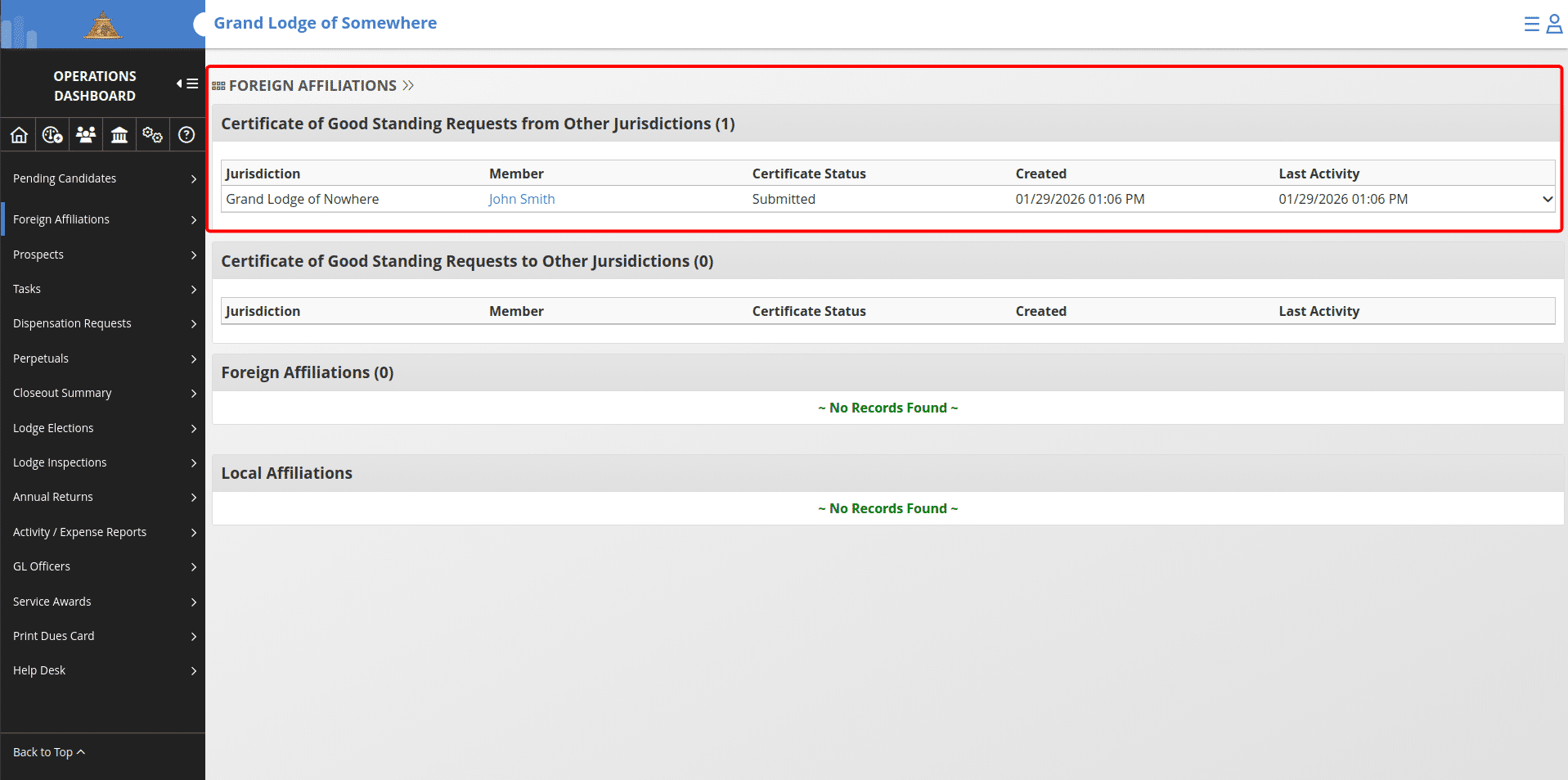1568x780 pixels.
Task: Open Help Desk in the sidebar
Action: click(103, 670)
